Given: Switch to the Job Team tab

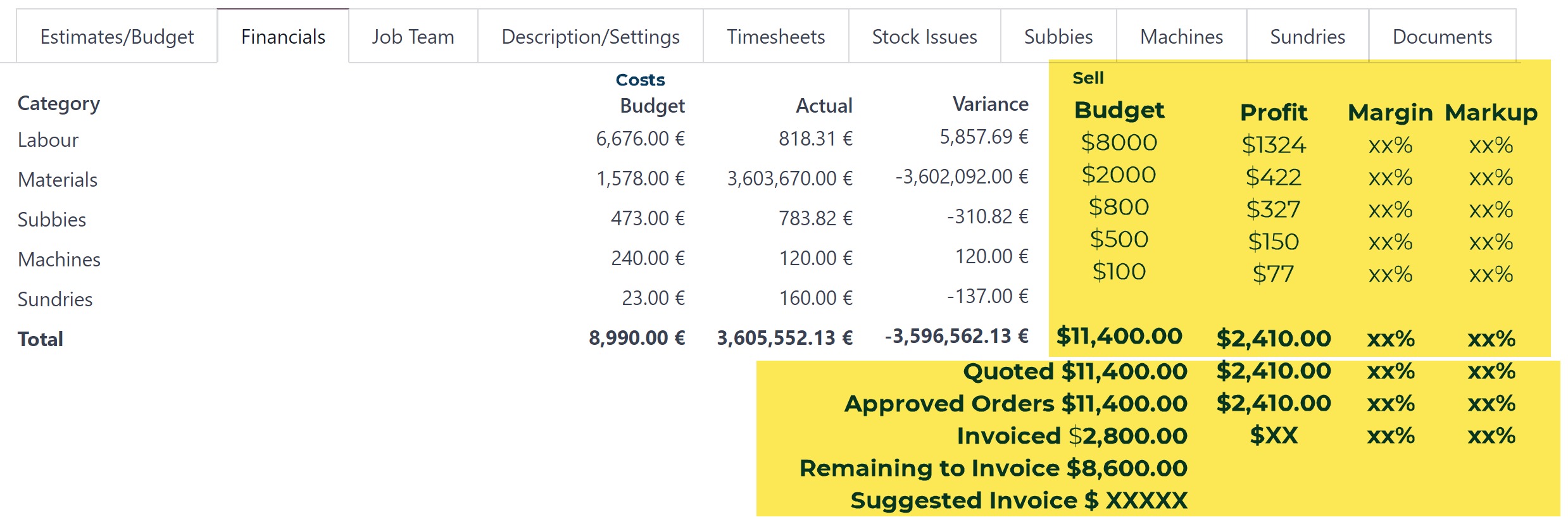Looking at the screenshot, I should [413, 37].
